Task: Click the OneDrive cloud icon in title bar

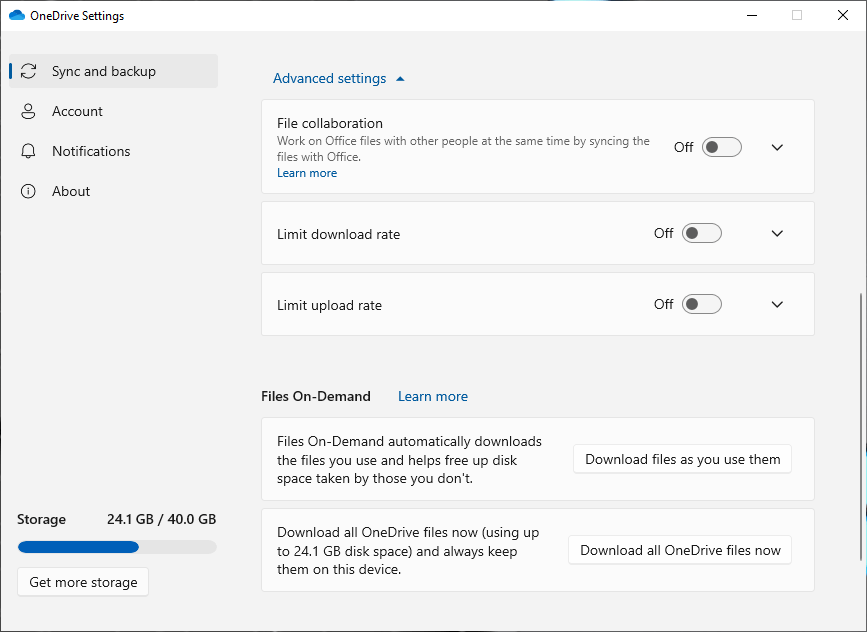Action: (17, 16)
